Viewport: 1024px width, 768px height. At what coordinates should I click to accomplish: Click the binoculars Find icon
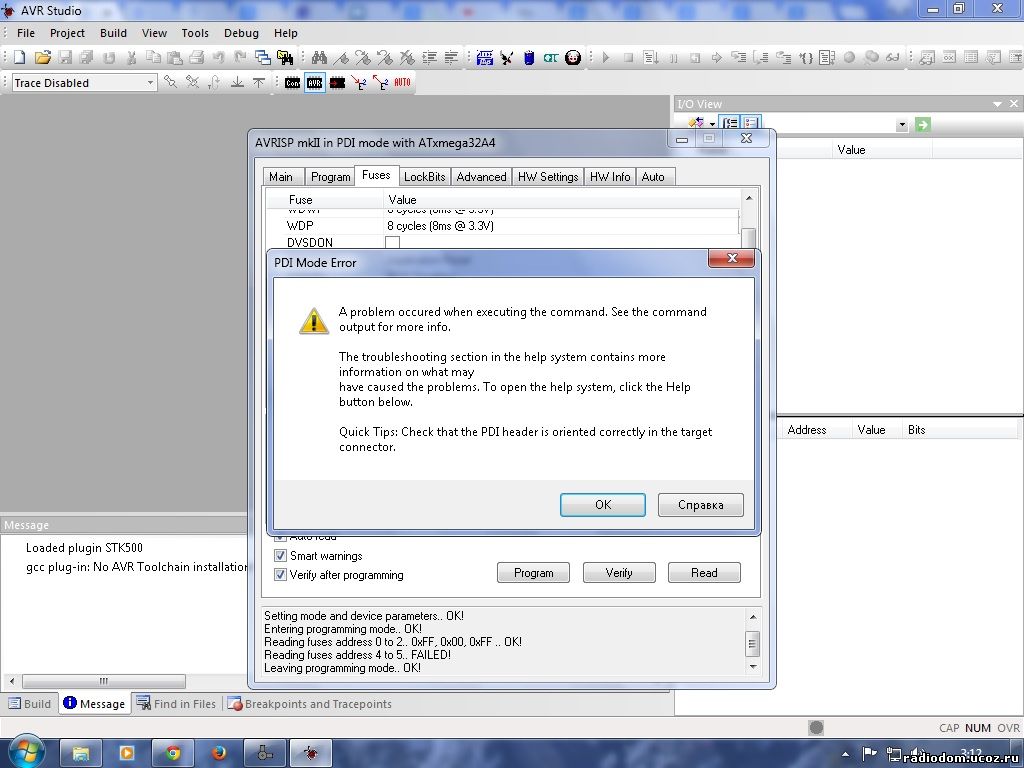pos(319,57)
